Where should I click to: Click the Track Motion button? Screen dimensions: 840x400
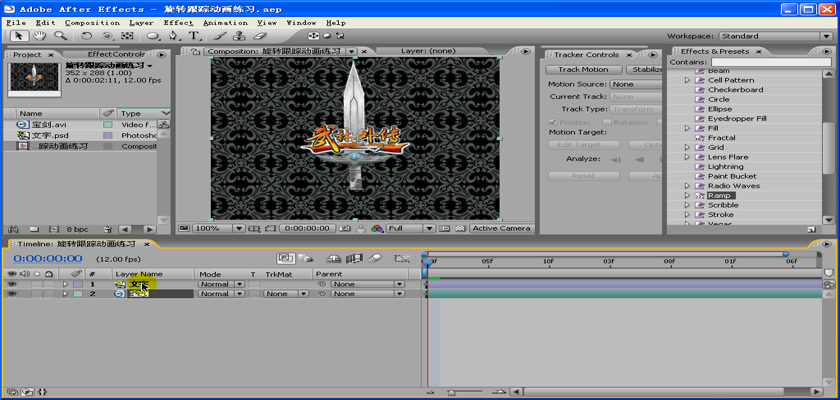582,70
